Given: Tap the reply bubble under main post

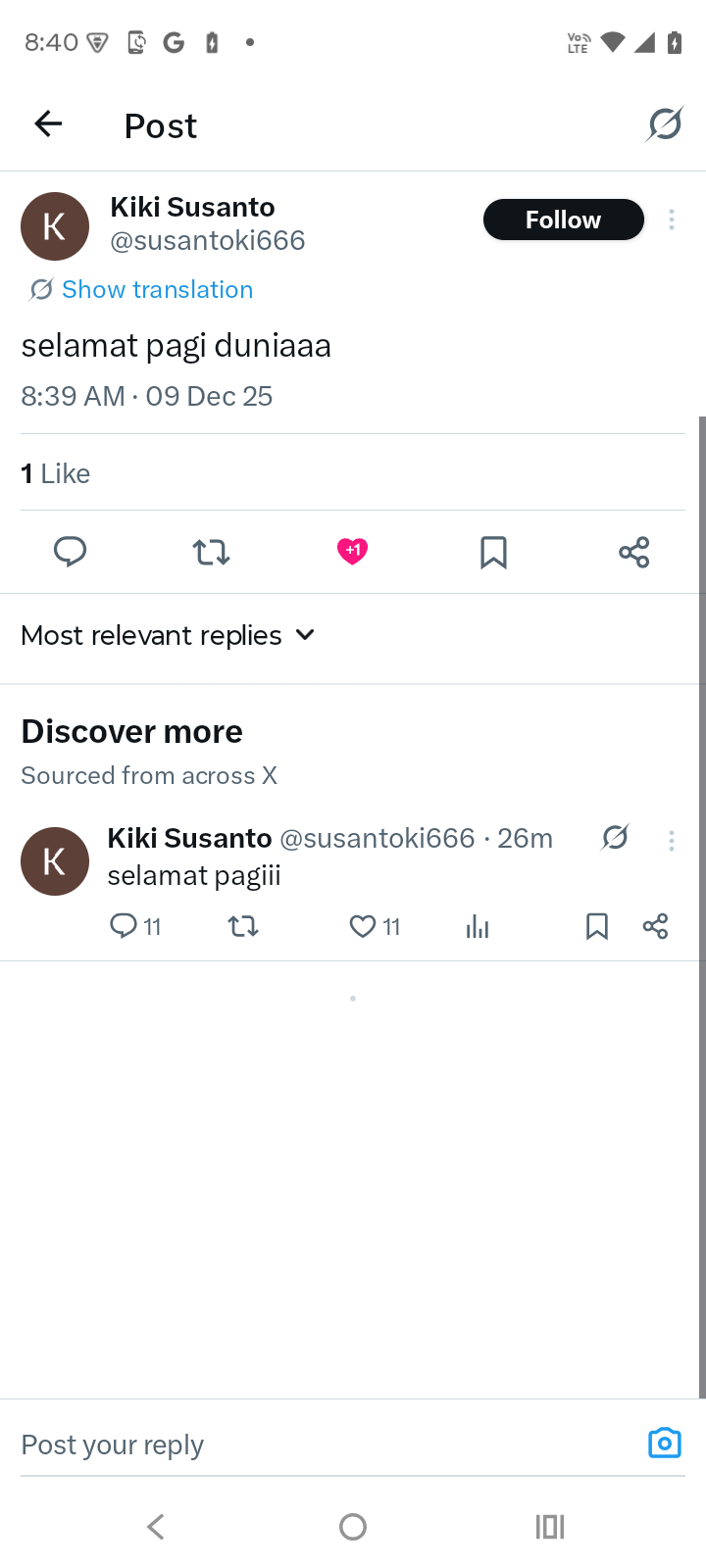Looking at the screenshot, I should pyautogui.click(x=70, y=552).
